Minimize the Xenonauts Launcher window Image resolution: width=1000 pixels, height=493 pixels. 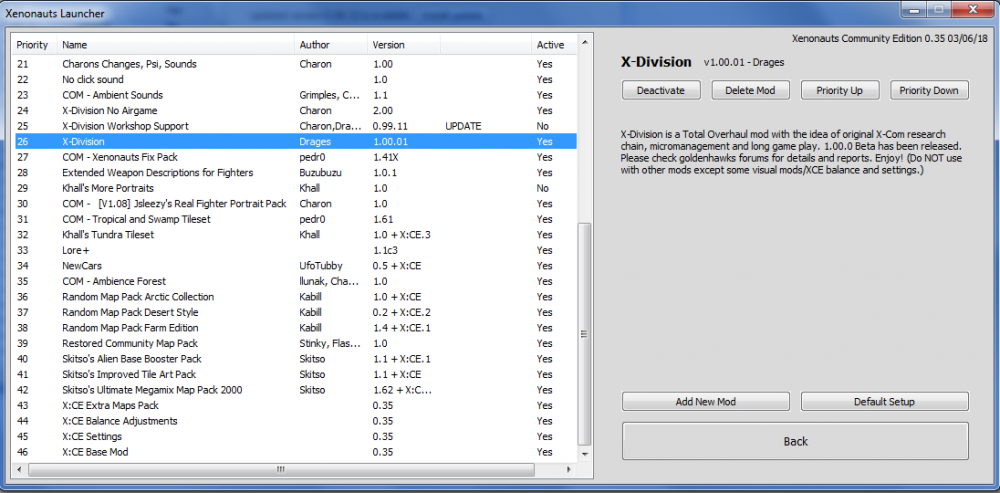pos(915,9)
